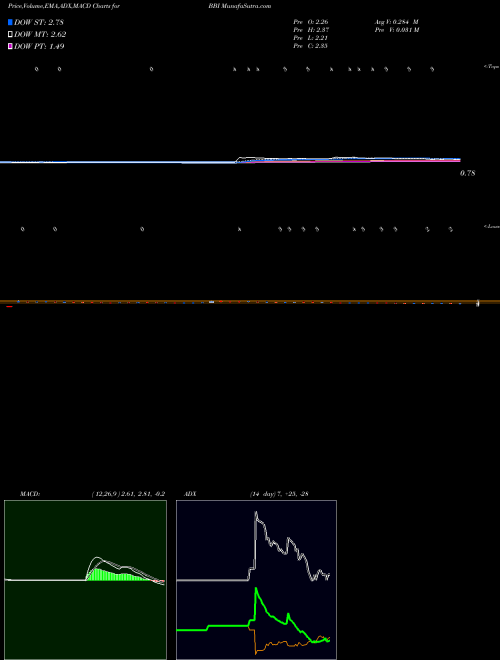The height and width of the screenshot is (660, 500).
Task: Click the ADX panel heading
Action: 190,494
